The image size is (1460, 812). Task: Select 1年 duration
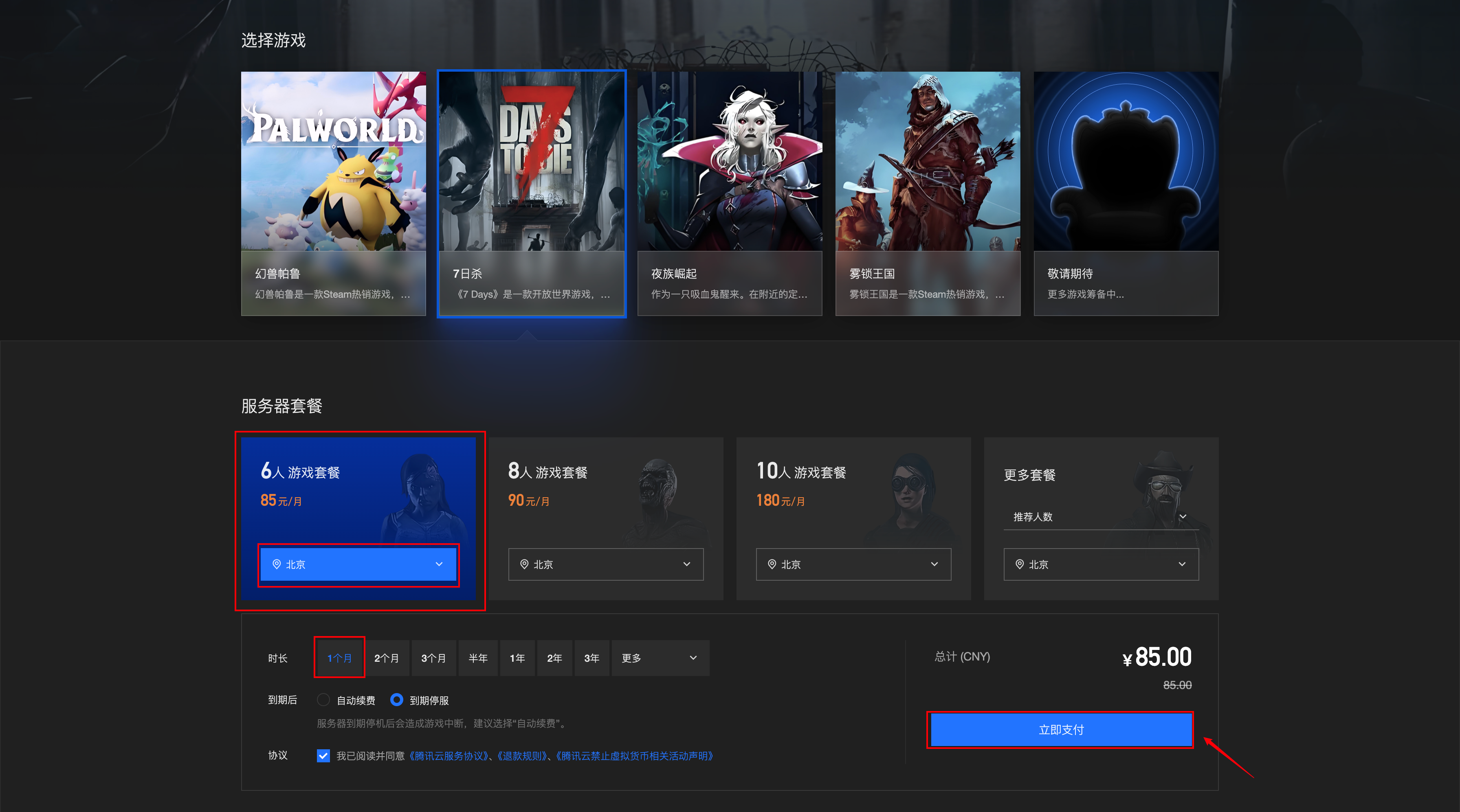pyautogui.click(x=517, y=658)
